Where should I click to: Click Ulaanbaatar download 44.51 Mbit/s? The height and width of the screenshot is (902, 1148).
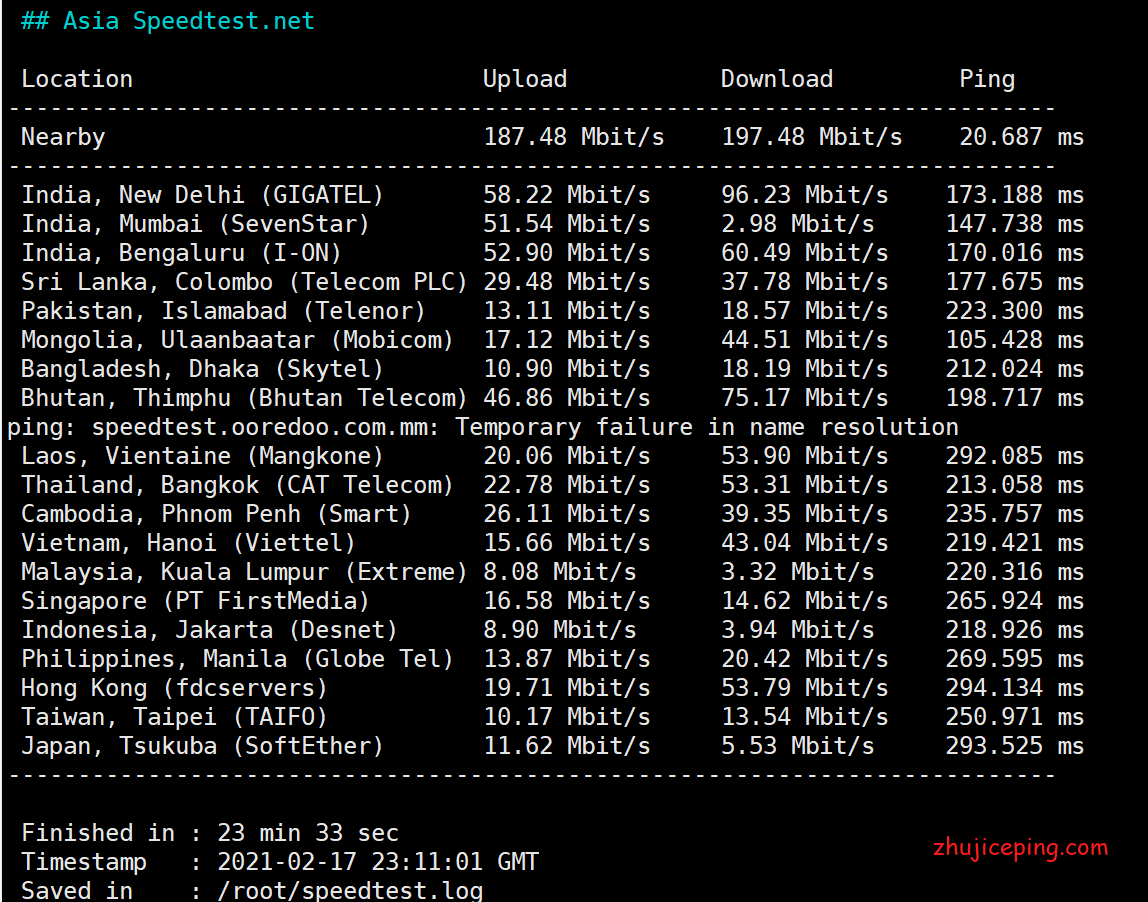click(x=805, y=340)
